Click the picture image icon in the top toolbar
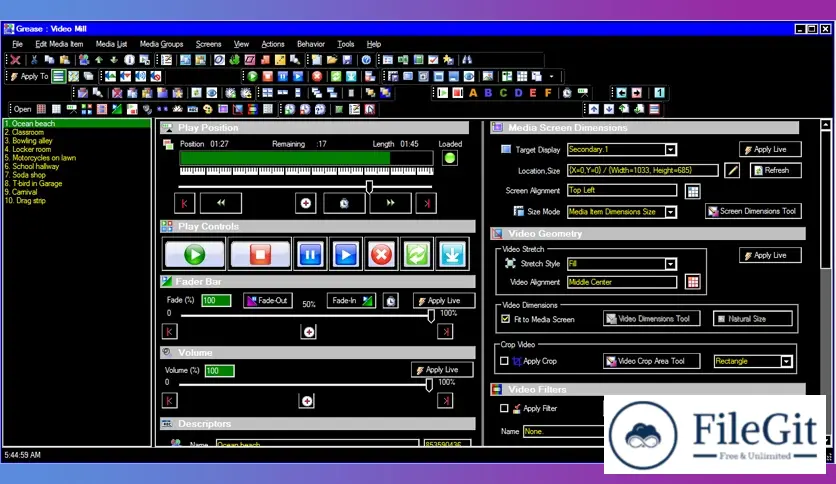This screenshot has width=836, height=484. pos(488,76)
